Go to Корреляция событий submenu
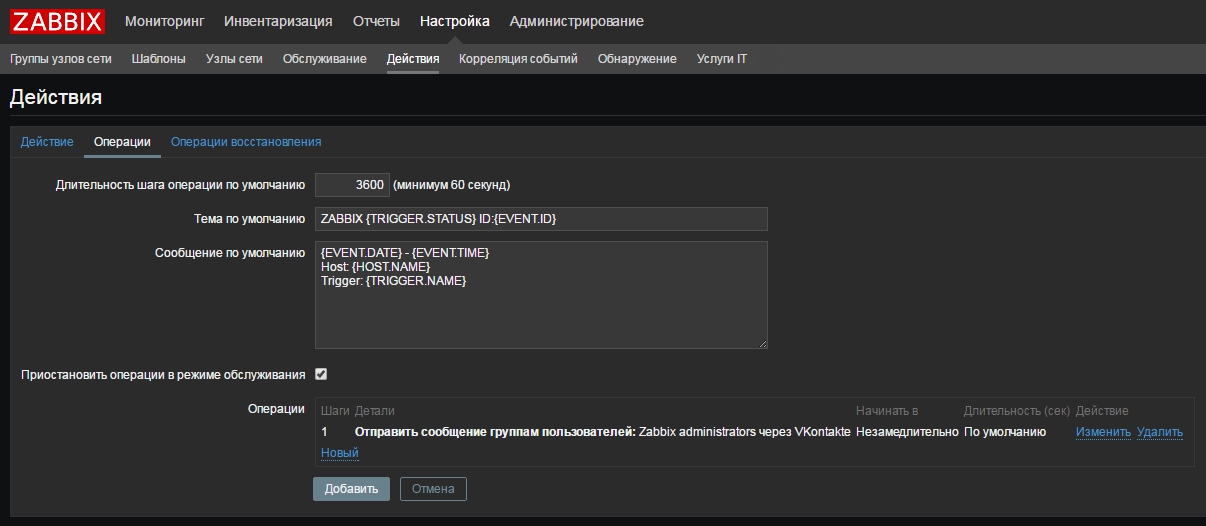 click(x=518, y=59)
